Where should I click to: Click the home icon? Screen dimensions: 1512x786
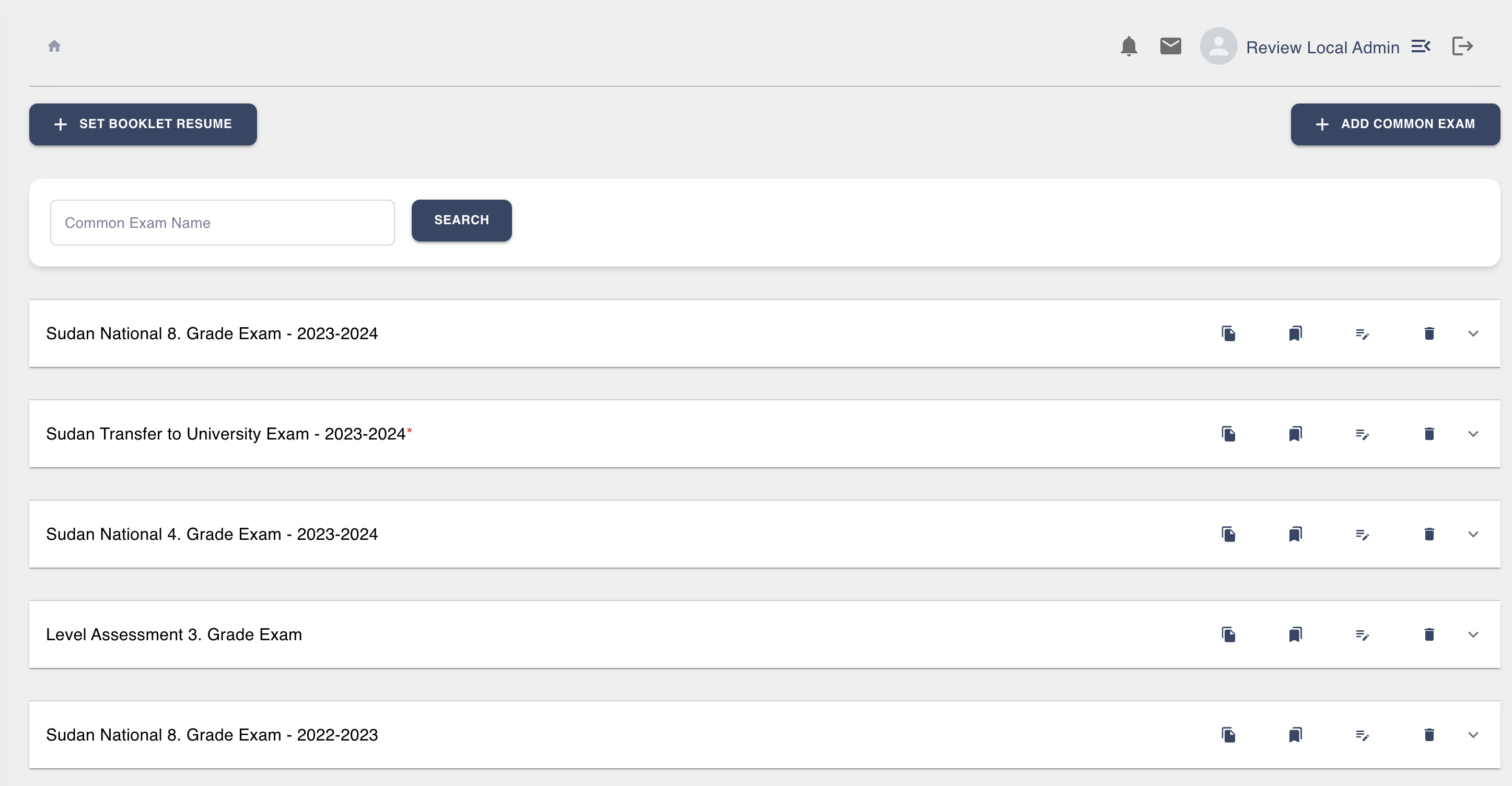coord(54,46)
